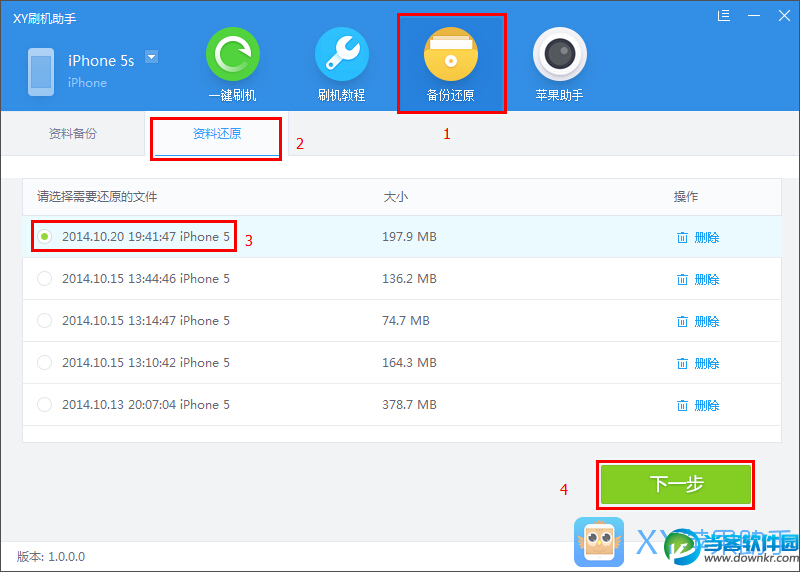The width and height of the screenshot is (800, 572).
Task: Click backup text 2014.10.15 13:44:46 iPhone 5
Action: click(146, 279)
